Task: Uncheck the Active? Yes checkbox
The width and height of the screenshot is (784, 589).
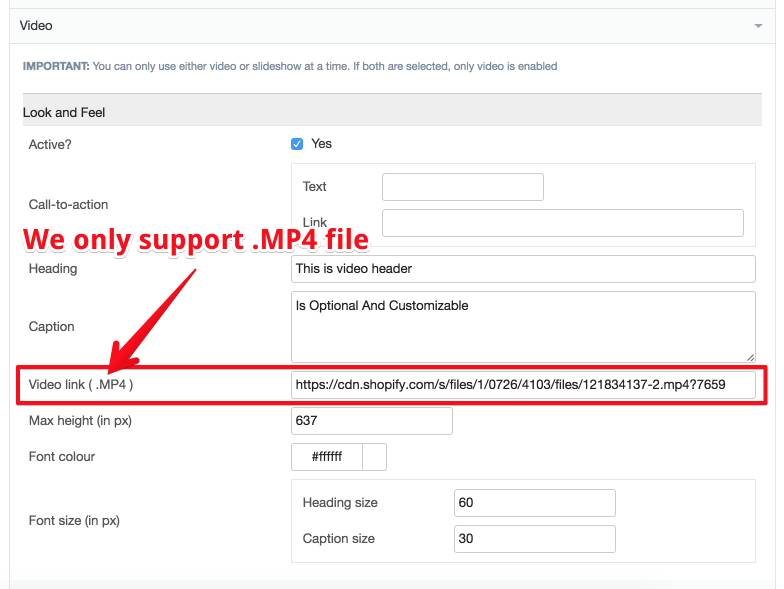Action: [297, 144]
